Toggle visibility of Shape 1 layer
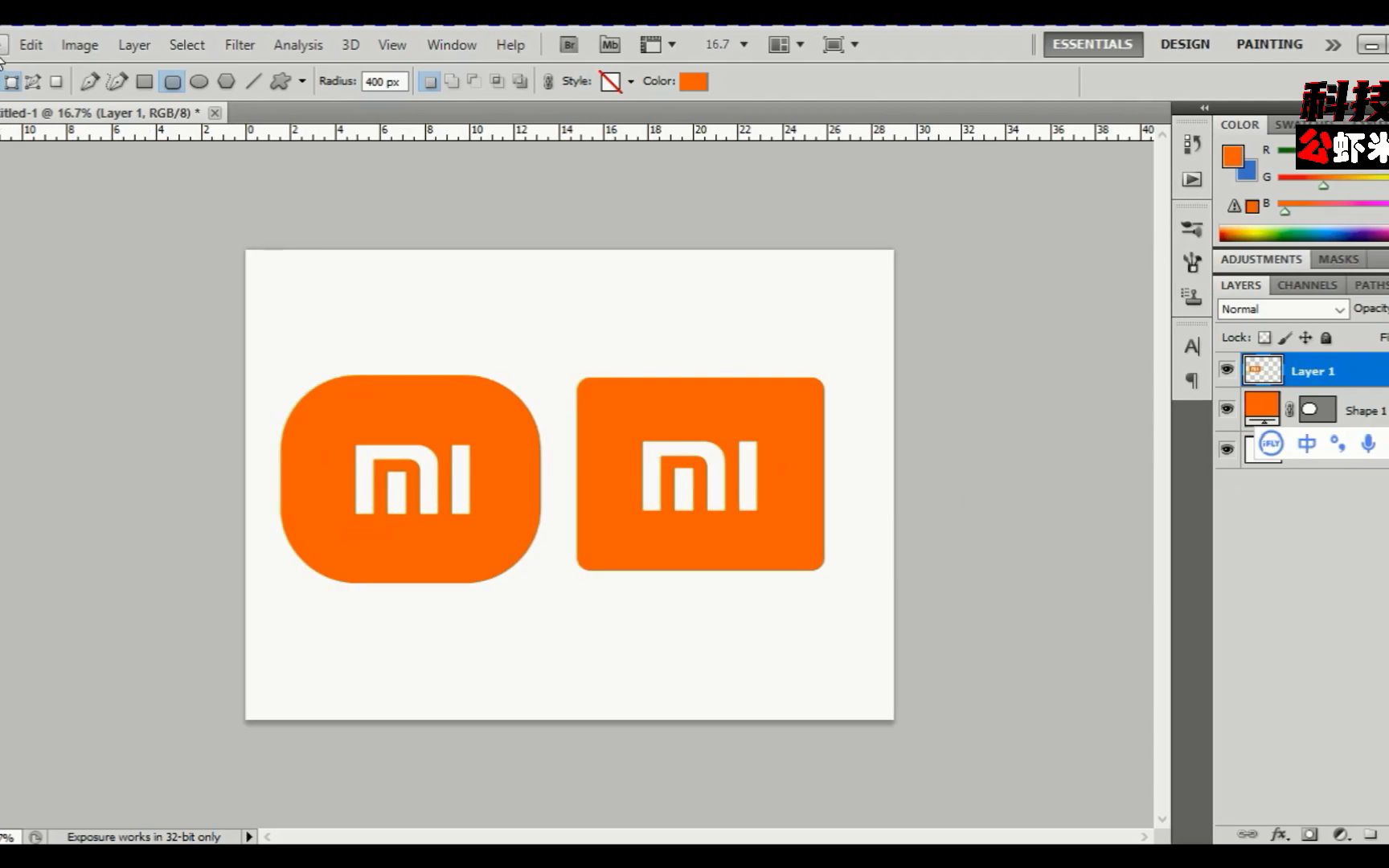This screenshot has height=868, width=1389. point(1227,408)
